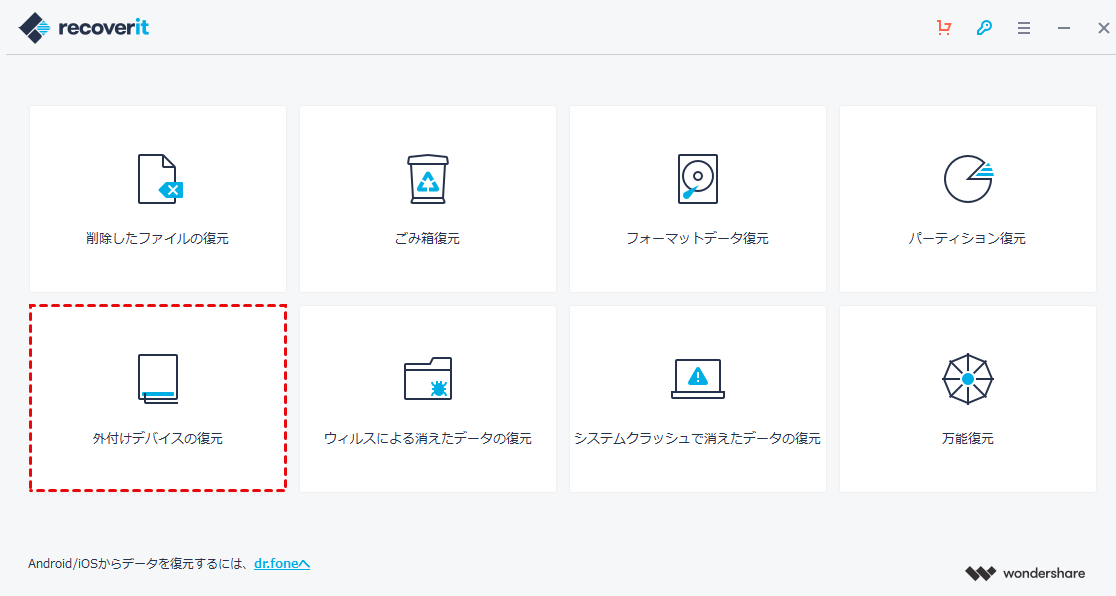Click the partition pie chart icon
This screenshot has height=596, width=1116.
click(x=968, y=179)
